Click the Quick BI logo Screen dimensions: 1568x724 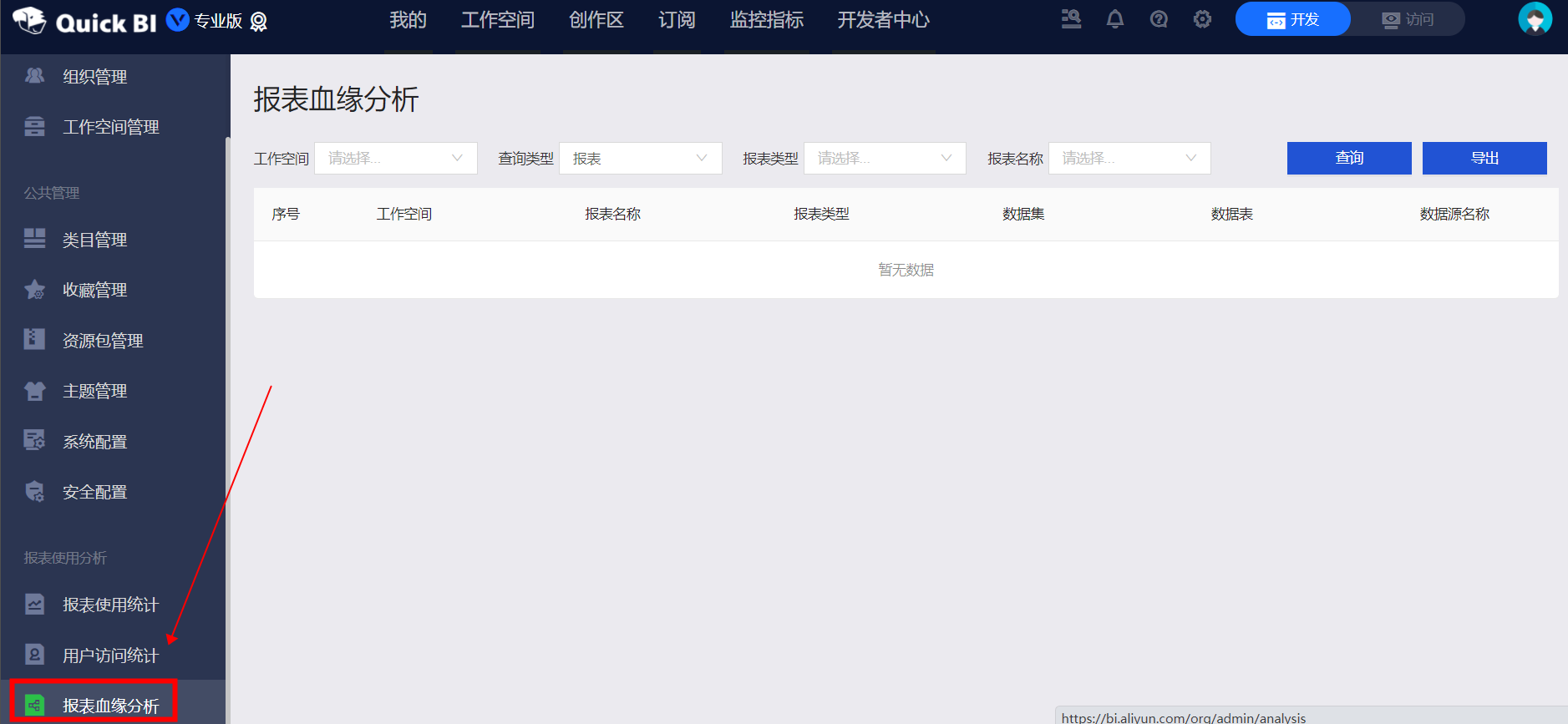click(x=84, y=21)
